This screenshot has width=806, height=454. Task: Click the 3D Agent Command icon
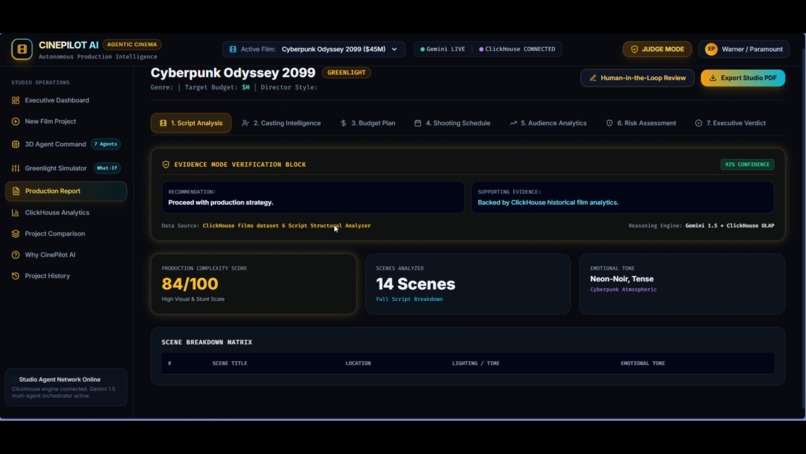pos(15,144)
